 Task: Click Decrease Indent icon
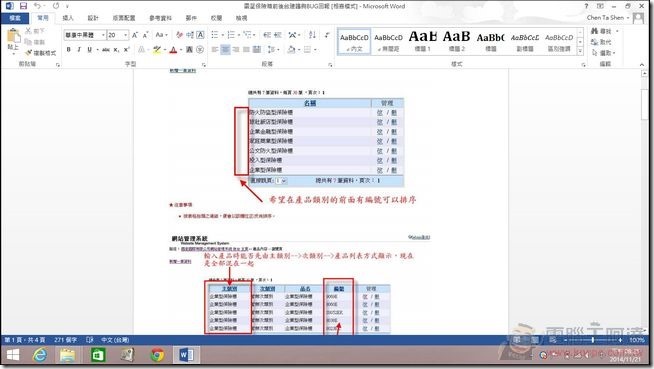tap(267, 35)
